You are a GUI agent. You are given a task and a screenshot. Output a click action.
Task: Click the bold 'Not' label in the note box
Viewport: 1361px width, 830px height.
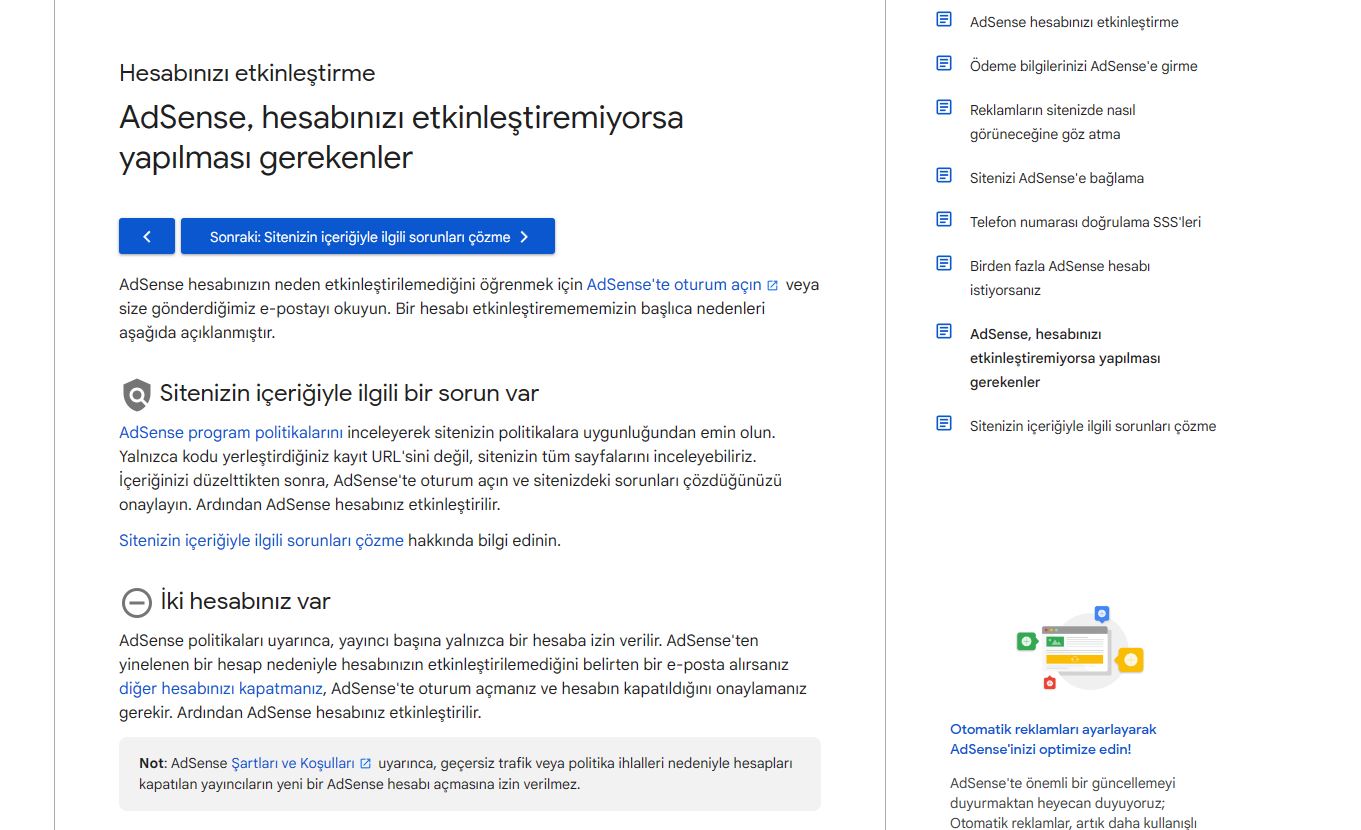(151, 763)
